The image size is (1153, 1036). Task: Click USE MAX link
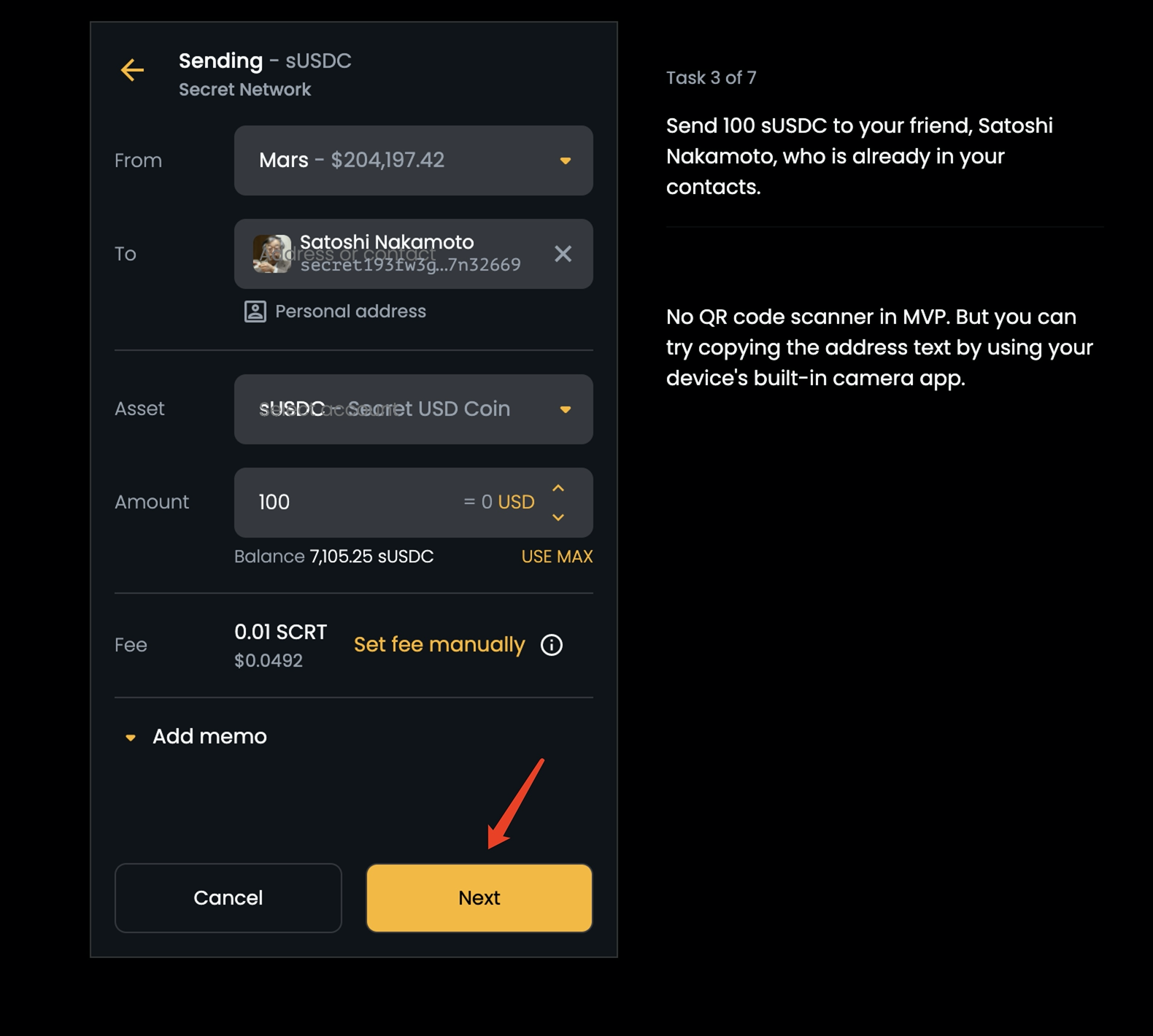[557, 557]
